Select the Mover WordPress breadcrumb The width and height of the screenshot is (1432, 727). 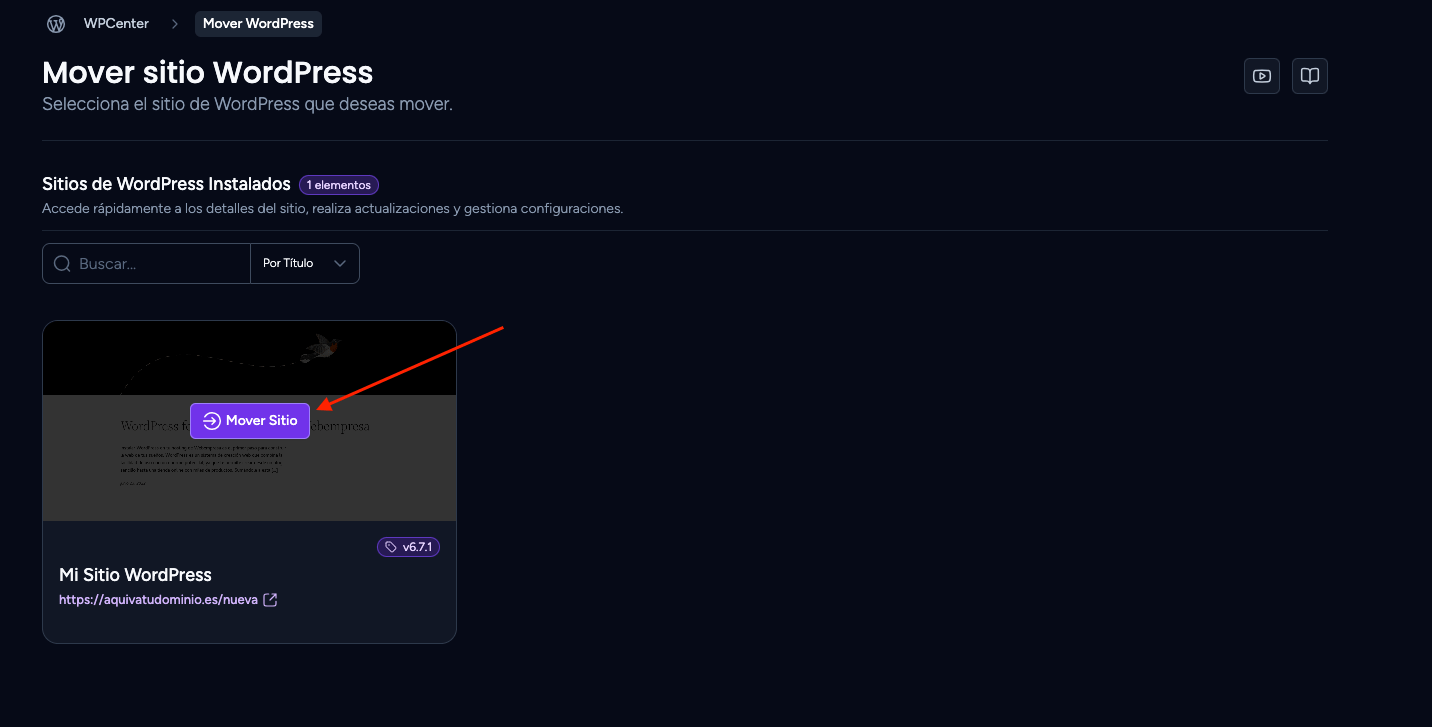click(258, 24)
